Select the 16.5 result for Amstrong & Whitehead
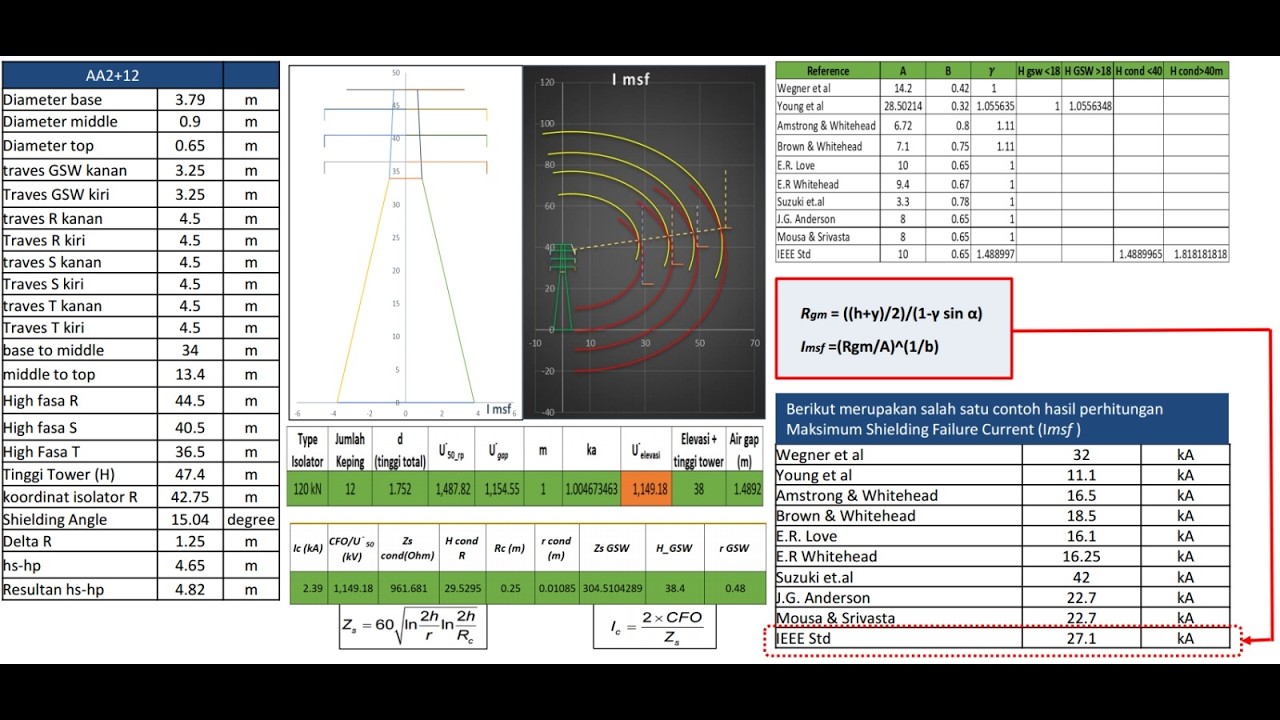This screenshot has width=1280, height=720. tap(1080, 495)
